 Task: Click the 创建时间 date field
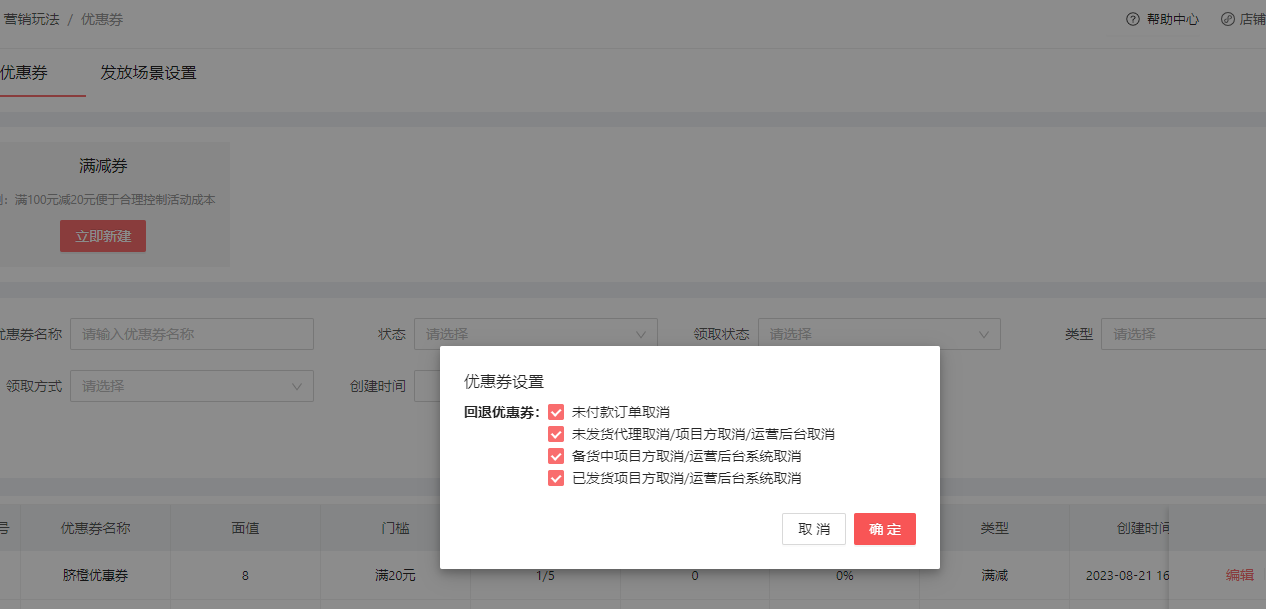pyautogui.click(x=427, y=386)
